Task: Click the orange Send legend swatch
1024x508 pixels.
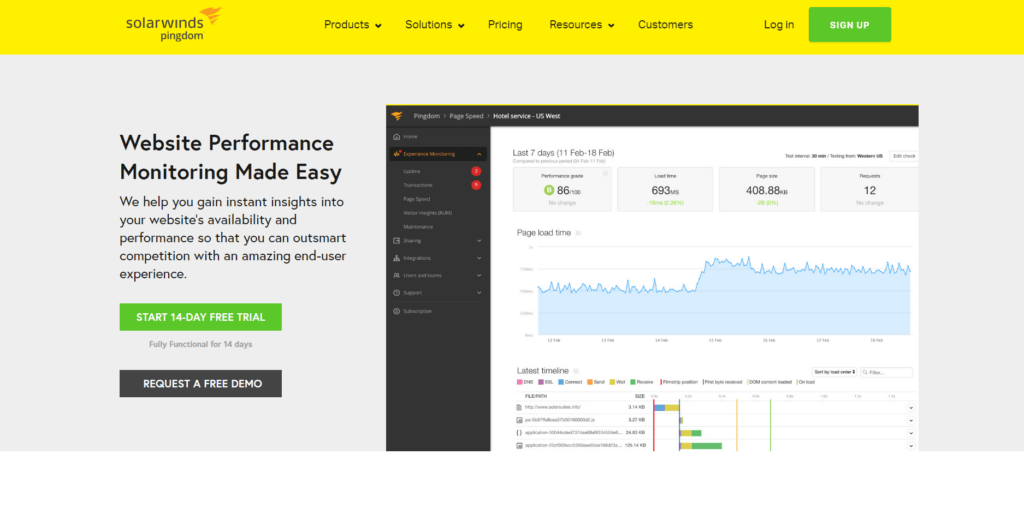Action: tap(590, 382)
